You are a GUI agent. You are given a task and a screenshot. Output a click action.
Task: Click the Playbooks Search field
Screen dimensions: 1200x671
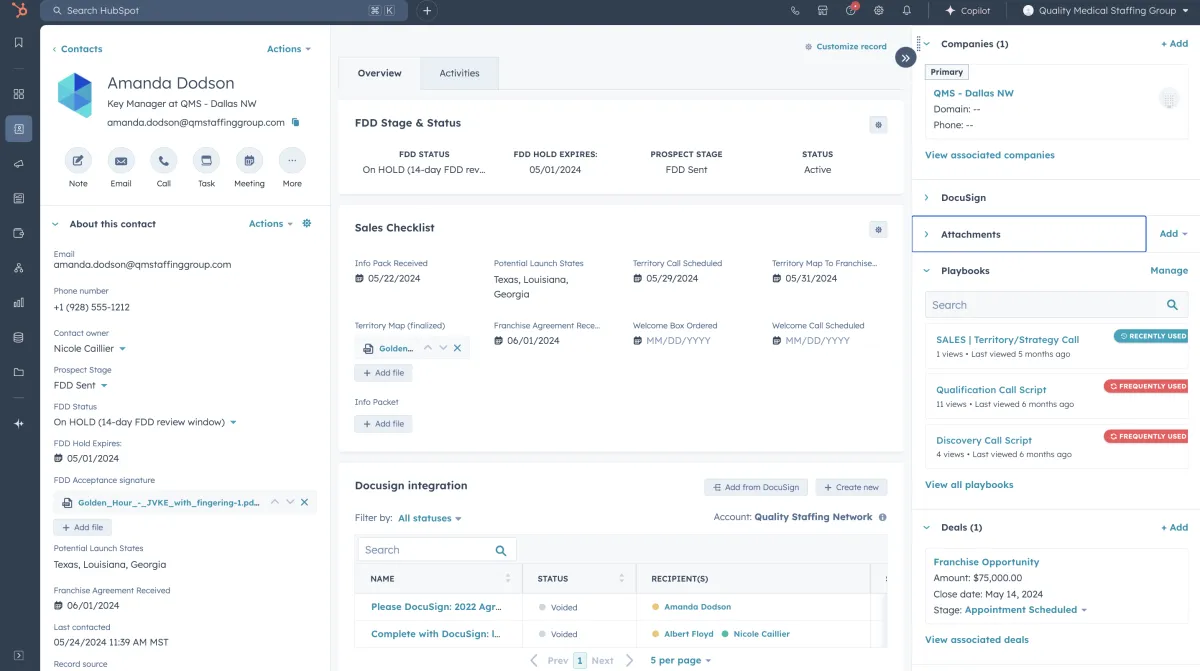click(1056, 305)
